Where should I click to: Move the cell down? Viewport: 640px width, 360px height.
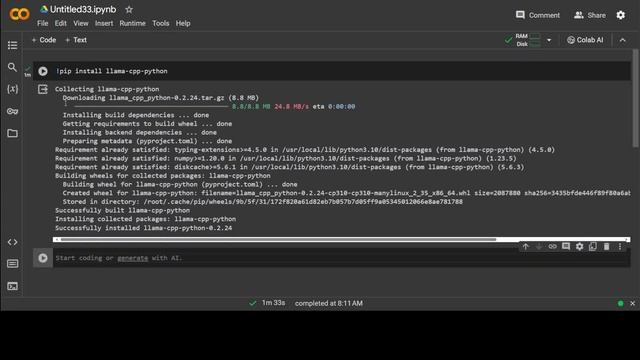click(x=539, y=247)
